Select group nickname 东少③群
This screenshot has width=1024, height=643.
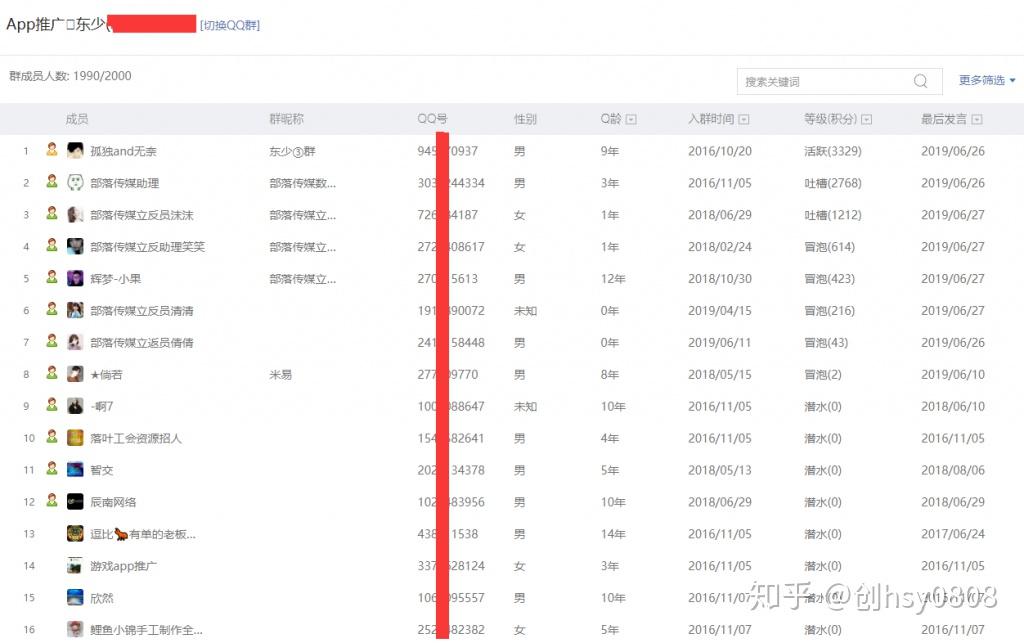pos(293,151)
